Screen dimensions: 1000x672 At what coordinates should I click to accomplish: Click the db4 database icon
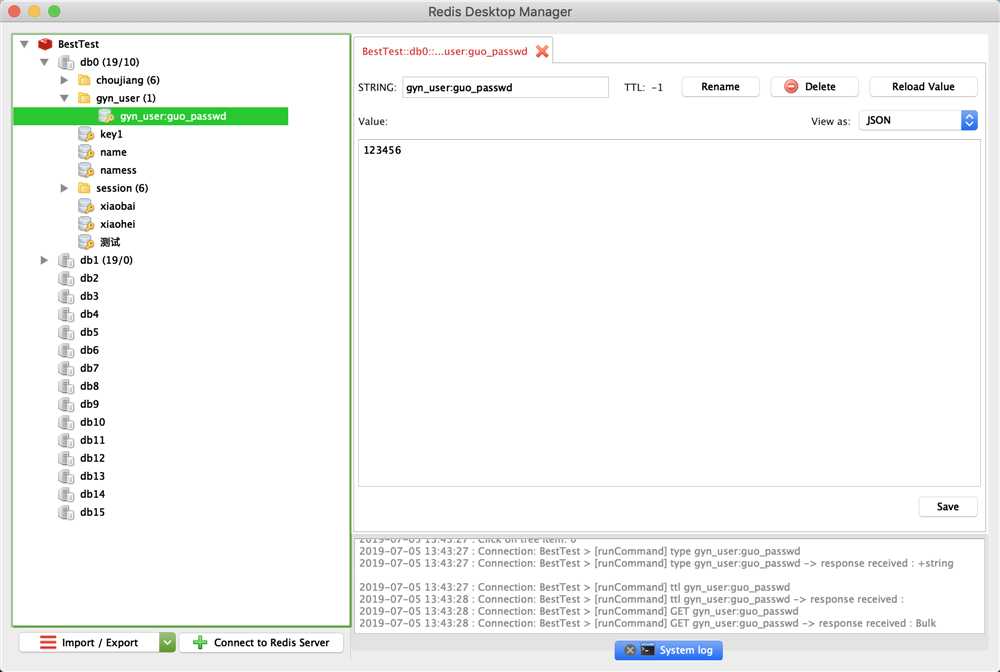[66, 314]
